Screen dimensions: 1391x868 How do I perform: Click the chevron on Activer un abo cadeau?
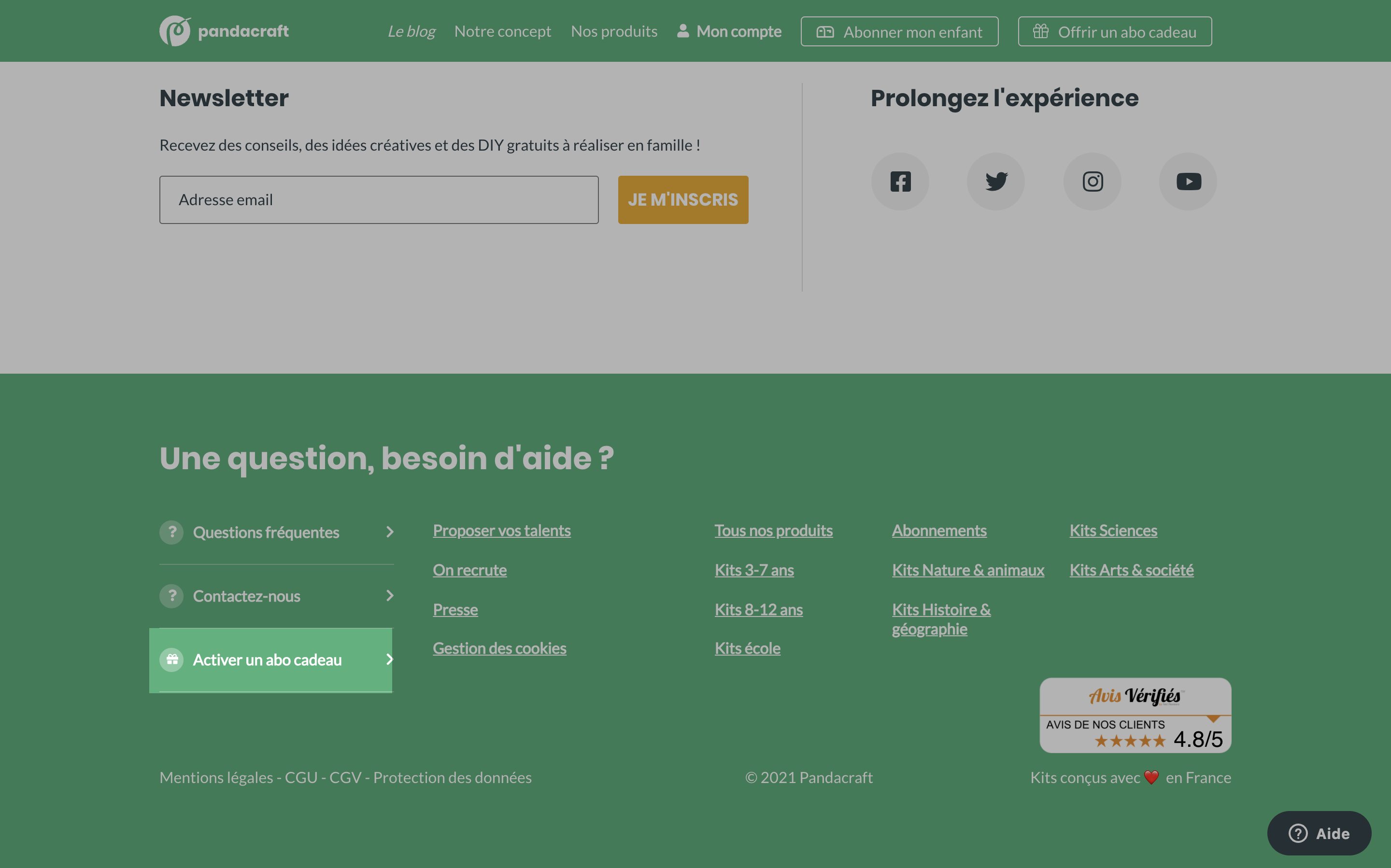(x=389, y=659)
